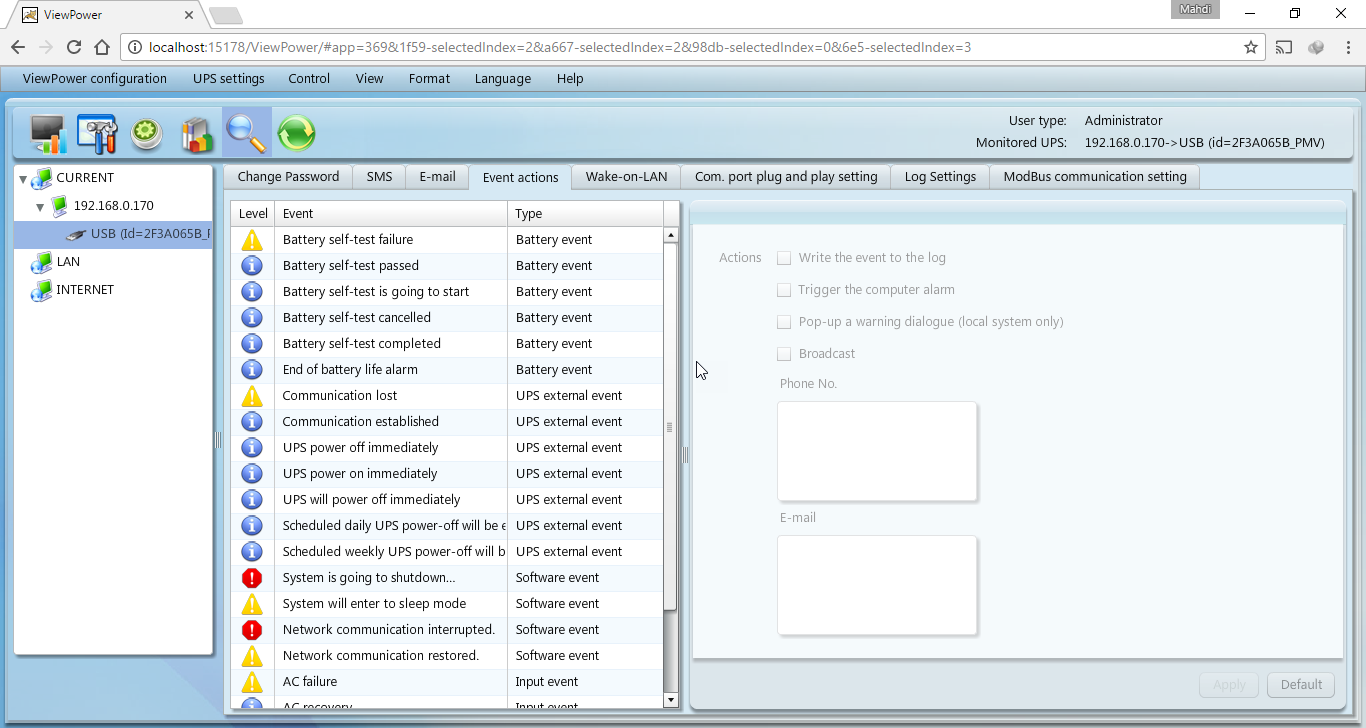Collapse the 192.168.0.170 tree node
This screenshot has height=728, width=1366.
40,207
